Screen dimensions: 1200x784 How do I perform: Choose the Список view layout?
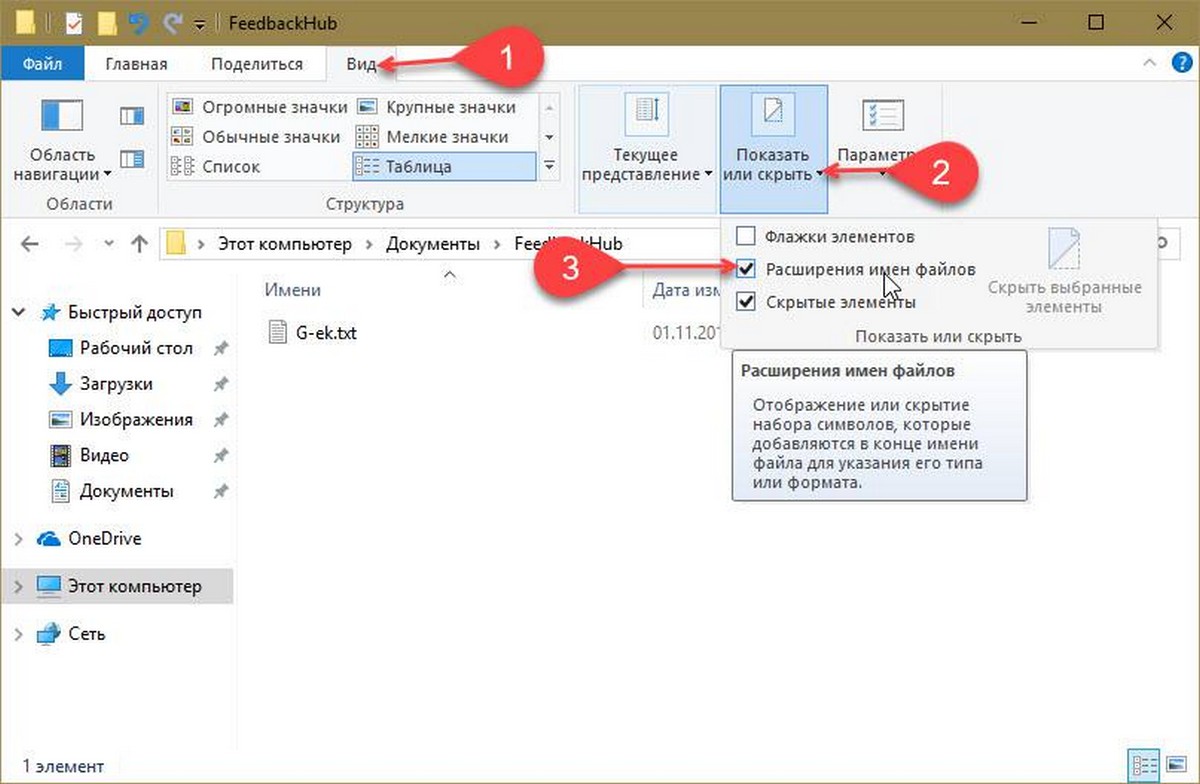click(232, 166)
